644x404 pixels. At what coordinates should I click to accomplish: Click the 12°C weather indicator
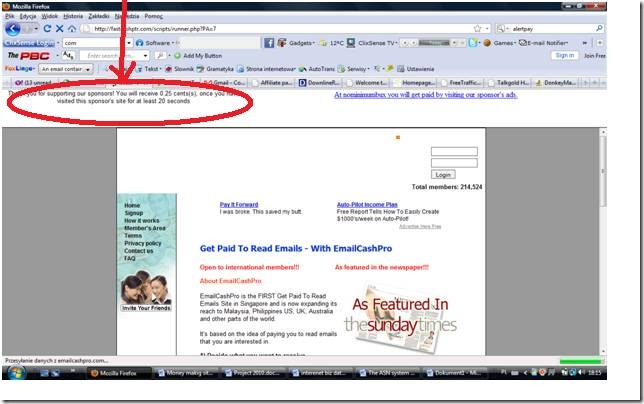click(x=333, y=43)
